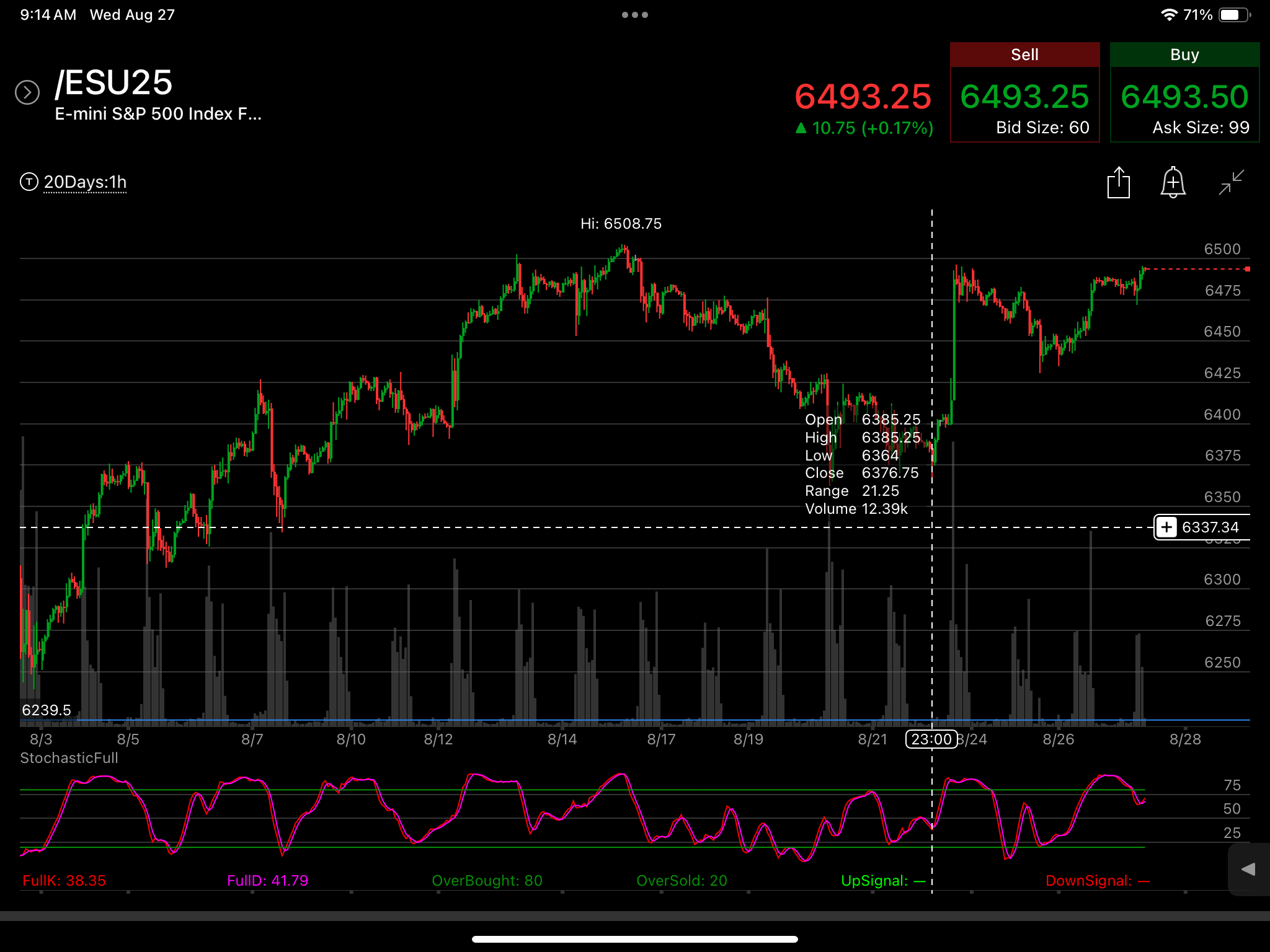Tap the plus icon beside 6337.34
The width and height of the screenshot is (1270, 952).
tap(1166, 527)
